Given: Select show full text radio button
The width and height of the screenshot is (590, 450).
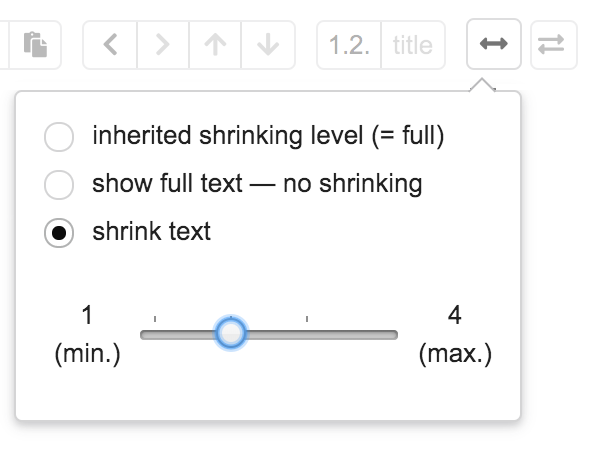Looking at the screenshot, I should [x=59, y=185].
